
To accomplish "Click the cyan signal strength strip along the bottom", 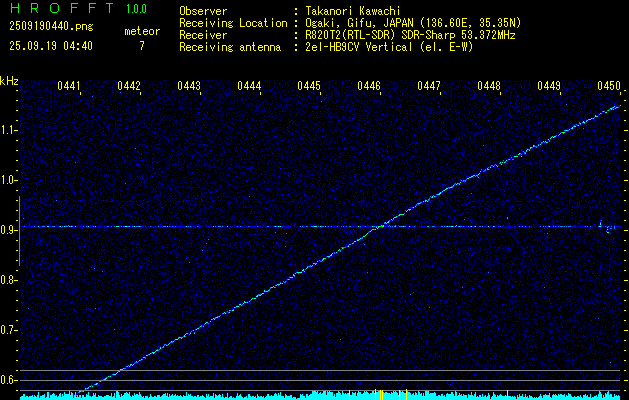I will (x=320, y=396).
